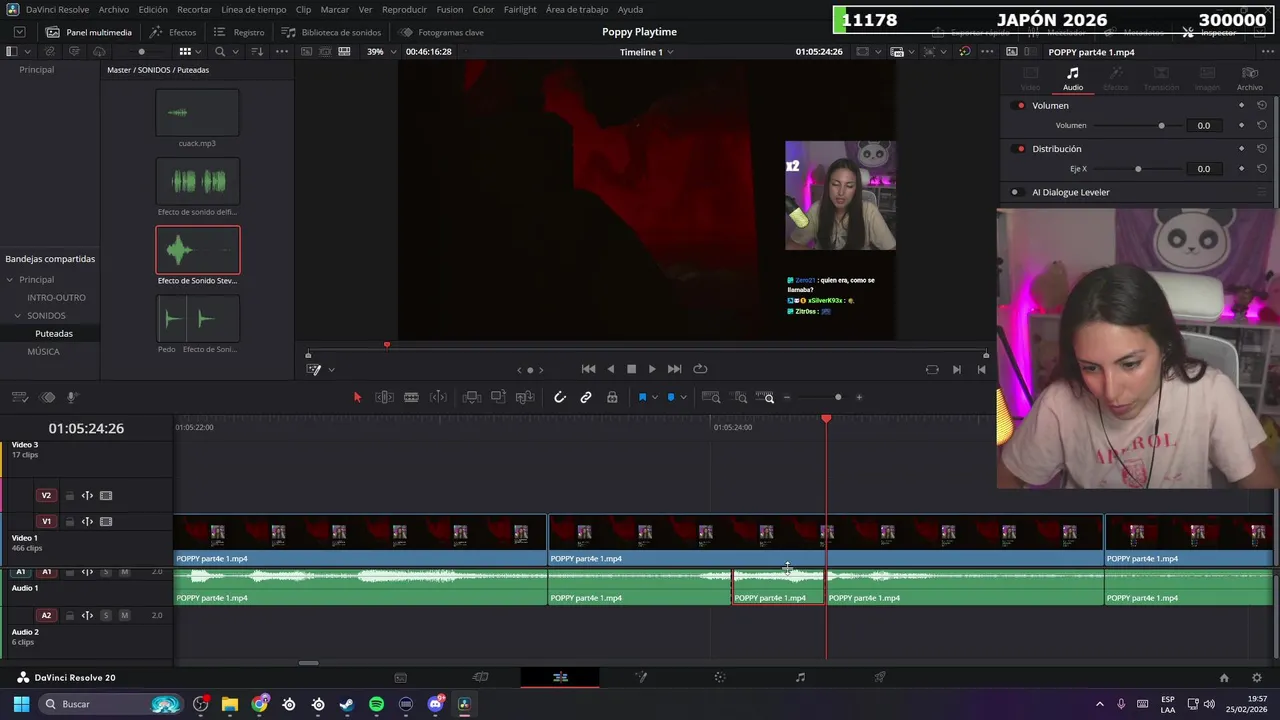Click the voiceover microphone icon above timecode
The height and width of the screenshot is (720, 1280).
coord(71,397)
